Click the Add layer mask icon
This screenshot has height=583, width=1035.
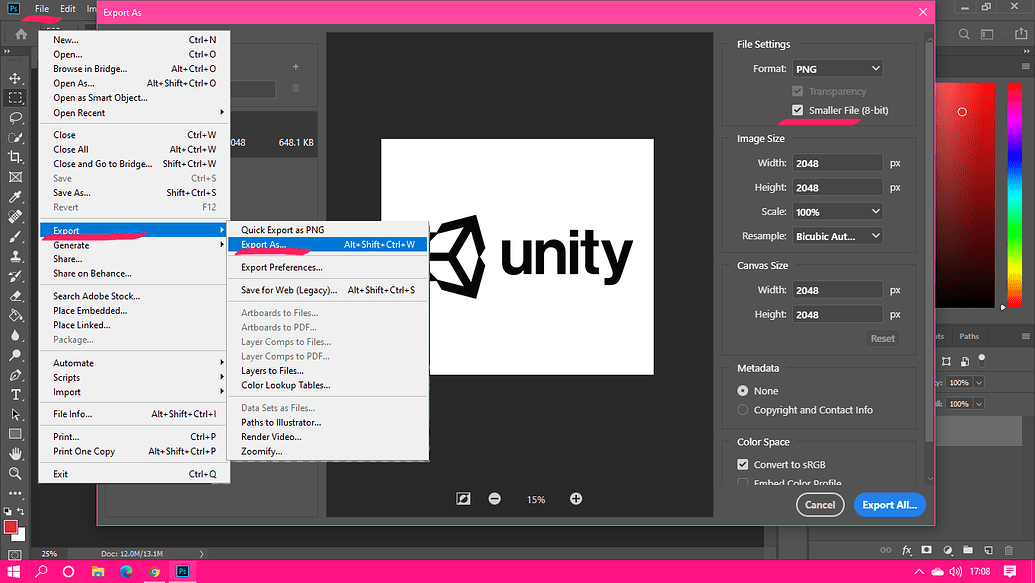point(924,550)
